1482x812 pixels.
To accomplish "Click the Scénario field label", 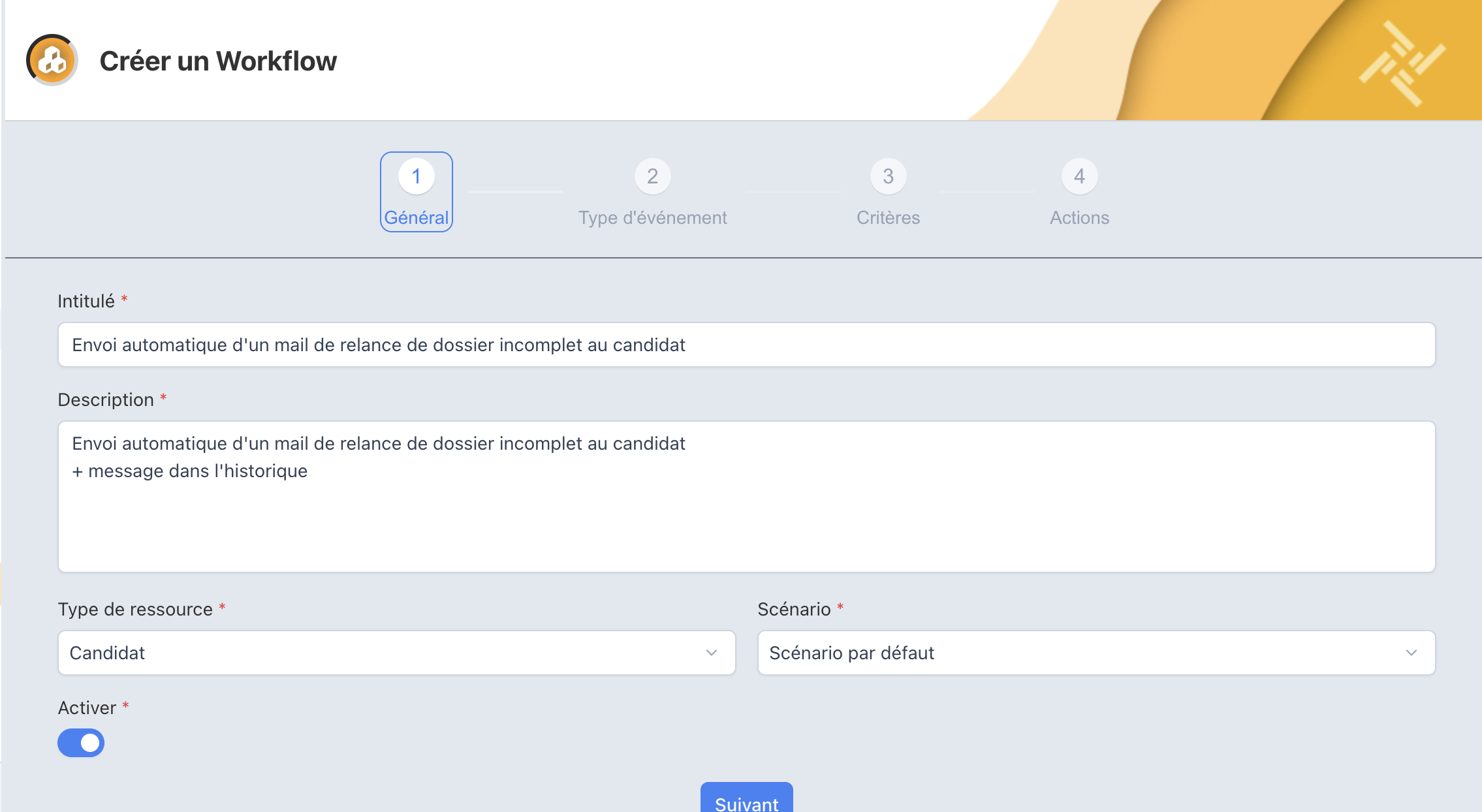I will click(794, 609).
